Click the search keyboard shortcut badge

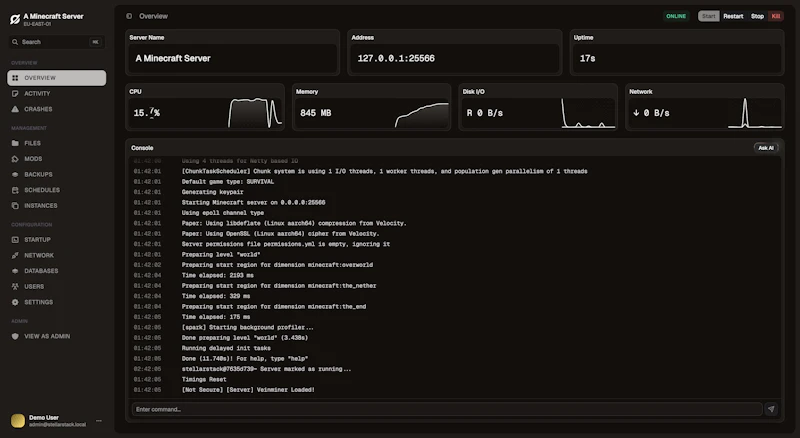[x=95, y=42]
